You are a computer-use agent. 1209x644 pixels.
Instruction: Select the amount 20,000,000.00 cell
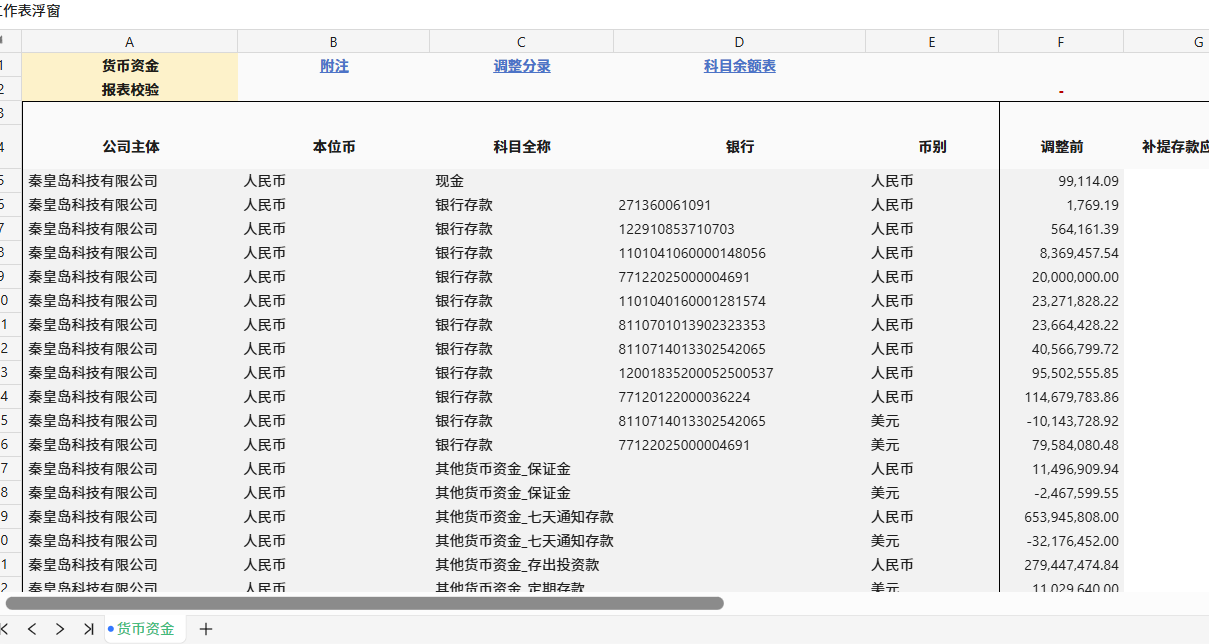[x=1061, y=277]
